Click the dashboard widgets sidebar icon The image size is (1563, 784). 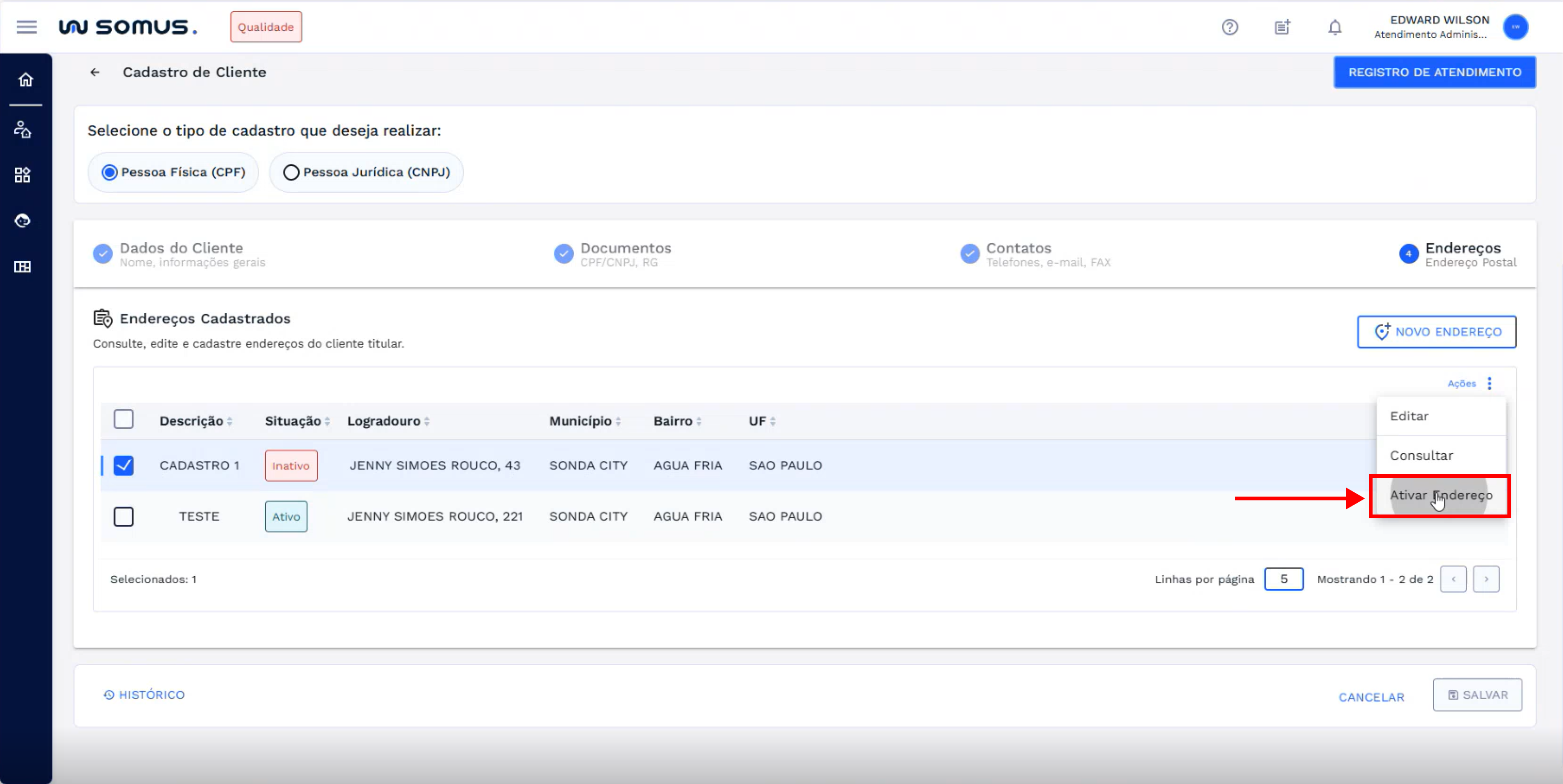click(23, 175)
